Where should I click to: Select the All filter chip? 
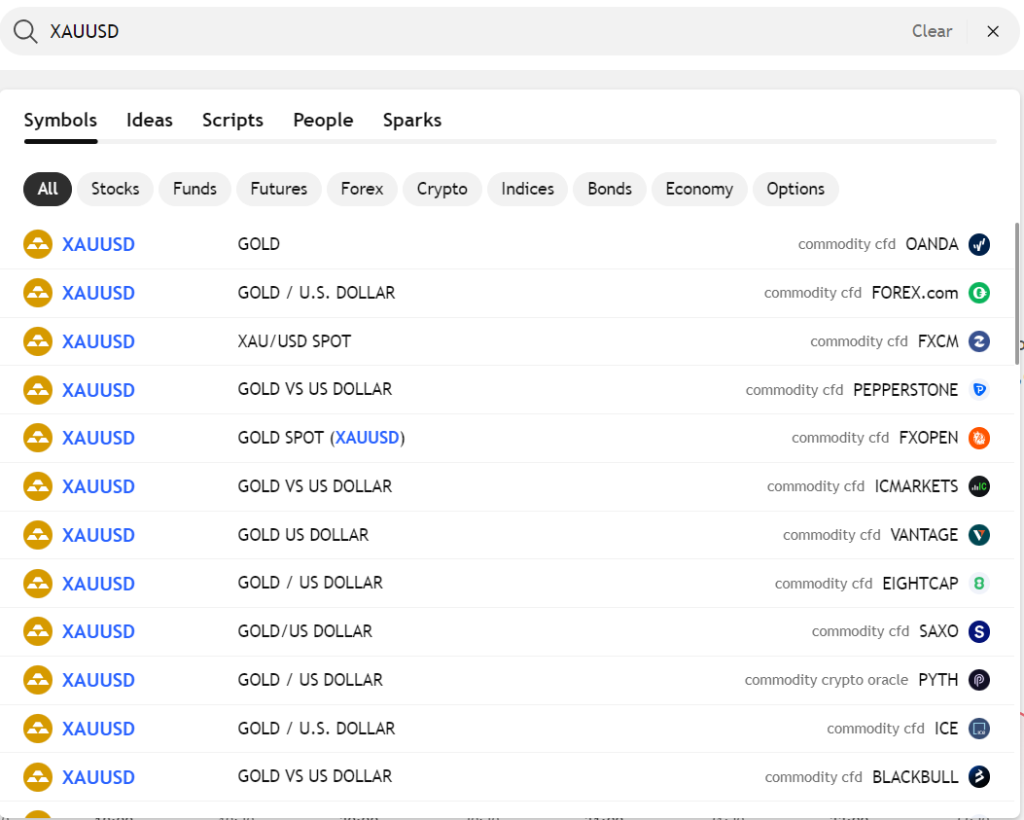click(x=48, y=189)
